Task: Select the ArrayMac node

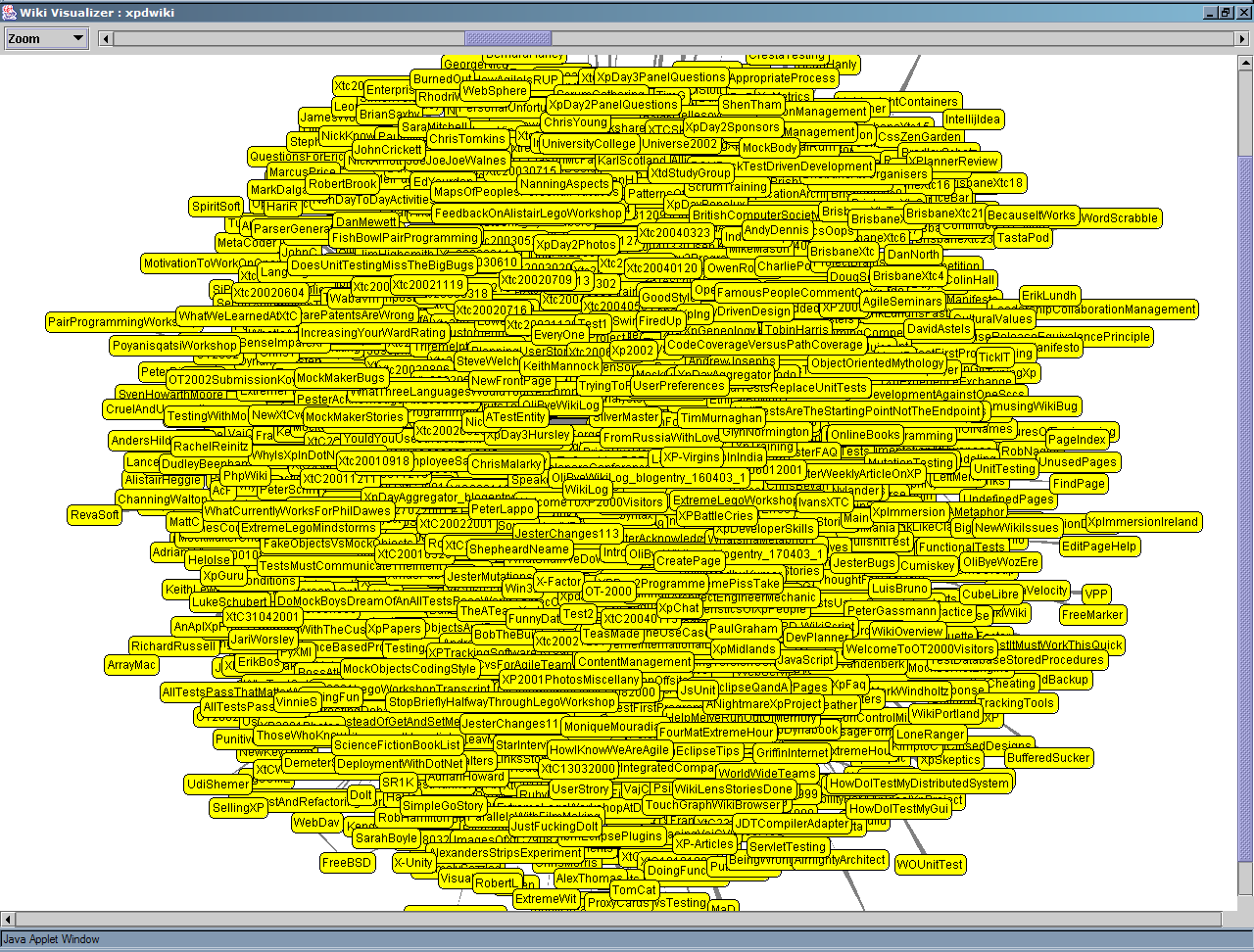Action: tap(132, 665)
